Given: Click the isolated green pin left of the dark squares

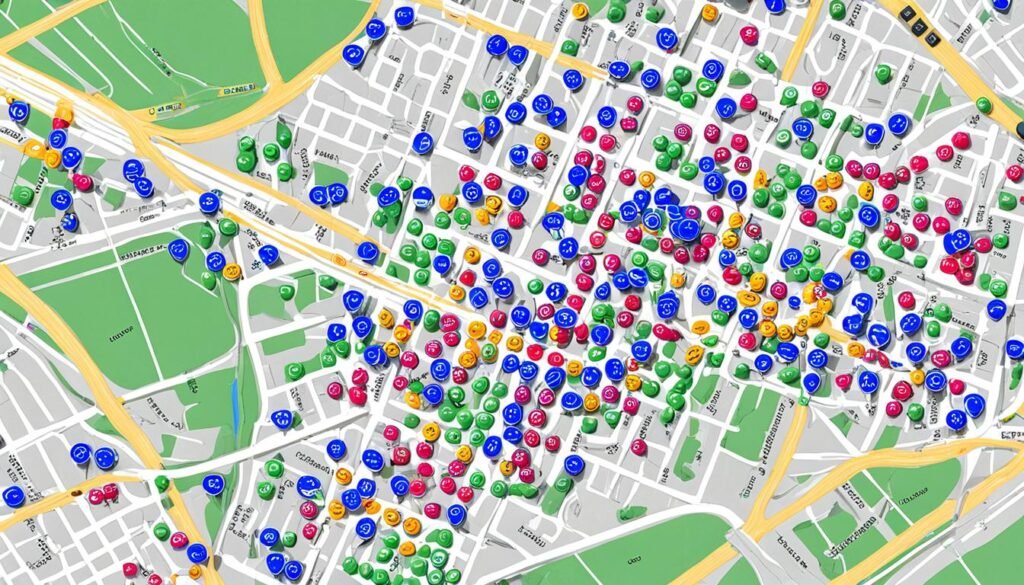Looking at the screenshot, I should tap(883, 74).
